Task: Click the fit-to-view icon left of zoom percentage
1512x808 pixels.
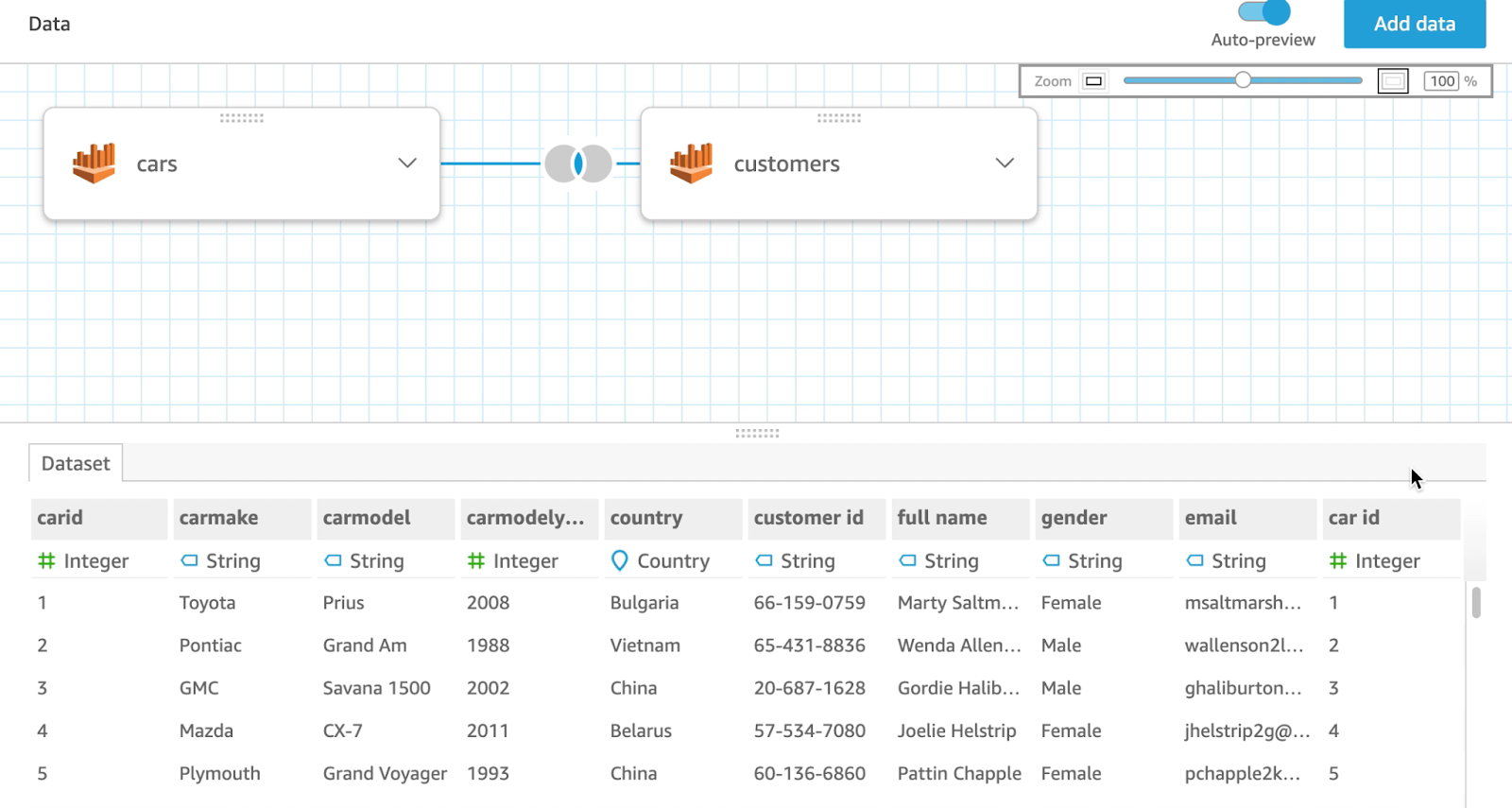Action: point(1393,81)
